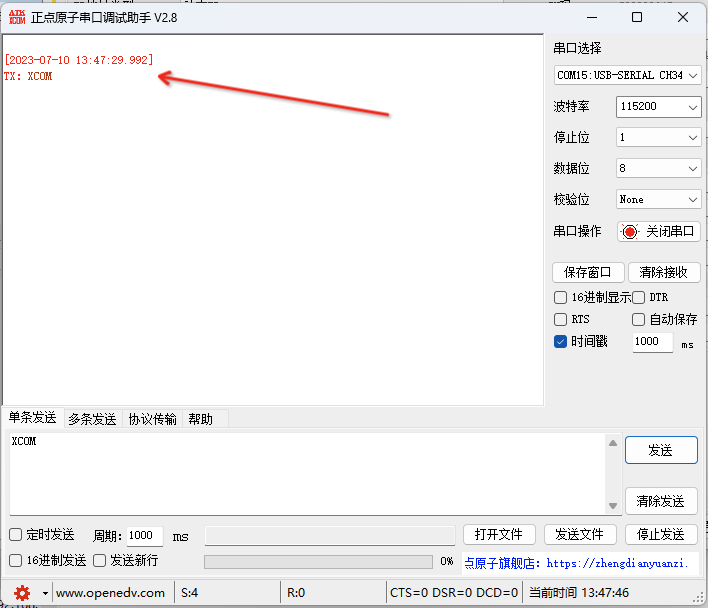708x608 pixels.
Task: Open the baud rate 115200 dropdown
Action: 658,107
